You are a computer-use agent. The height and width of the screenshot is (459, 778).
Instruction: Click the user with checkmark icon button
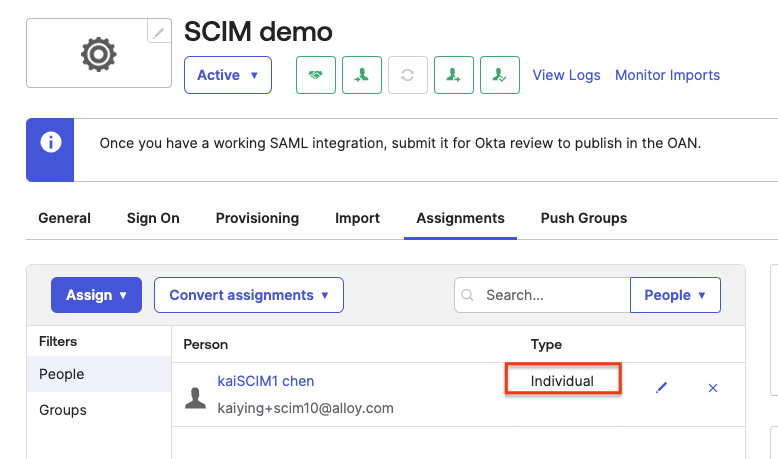coord(500,75)
